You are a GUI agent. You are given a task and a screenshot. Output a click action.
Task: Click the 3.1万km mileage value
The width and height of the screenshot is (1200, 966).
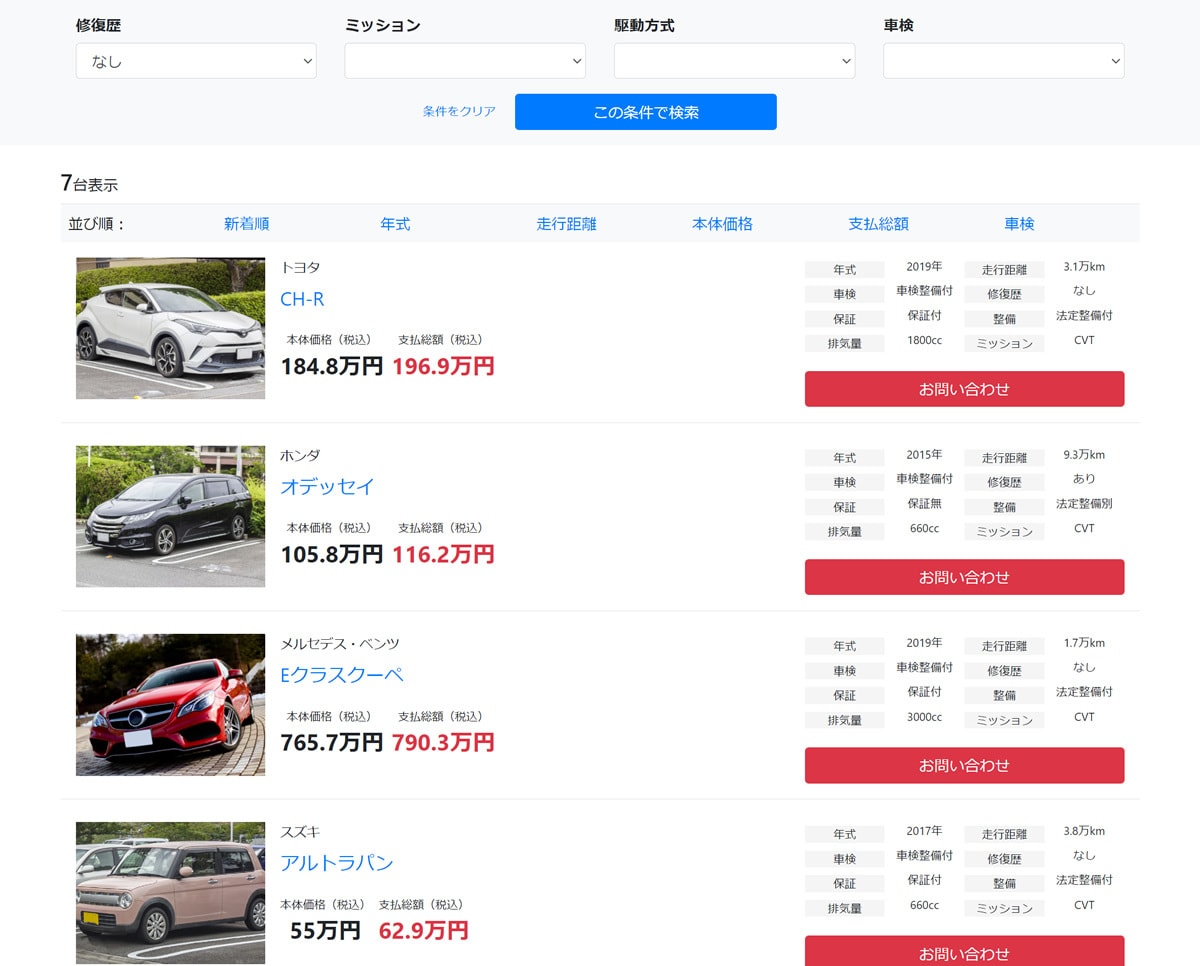[1084, 267]
